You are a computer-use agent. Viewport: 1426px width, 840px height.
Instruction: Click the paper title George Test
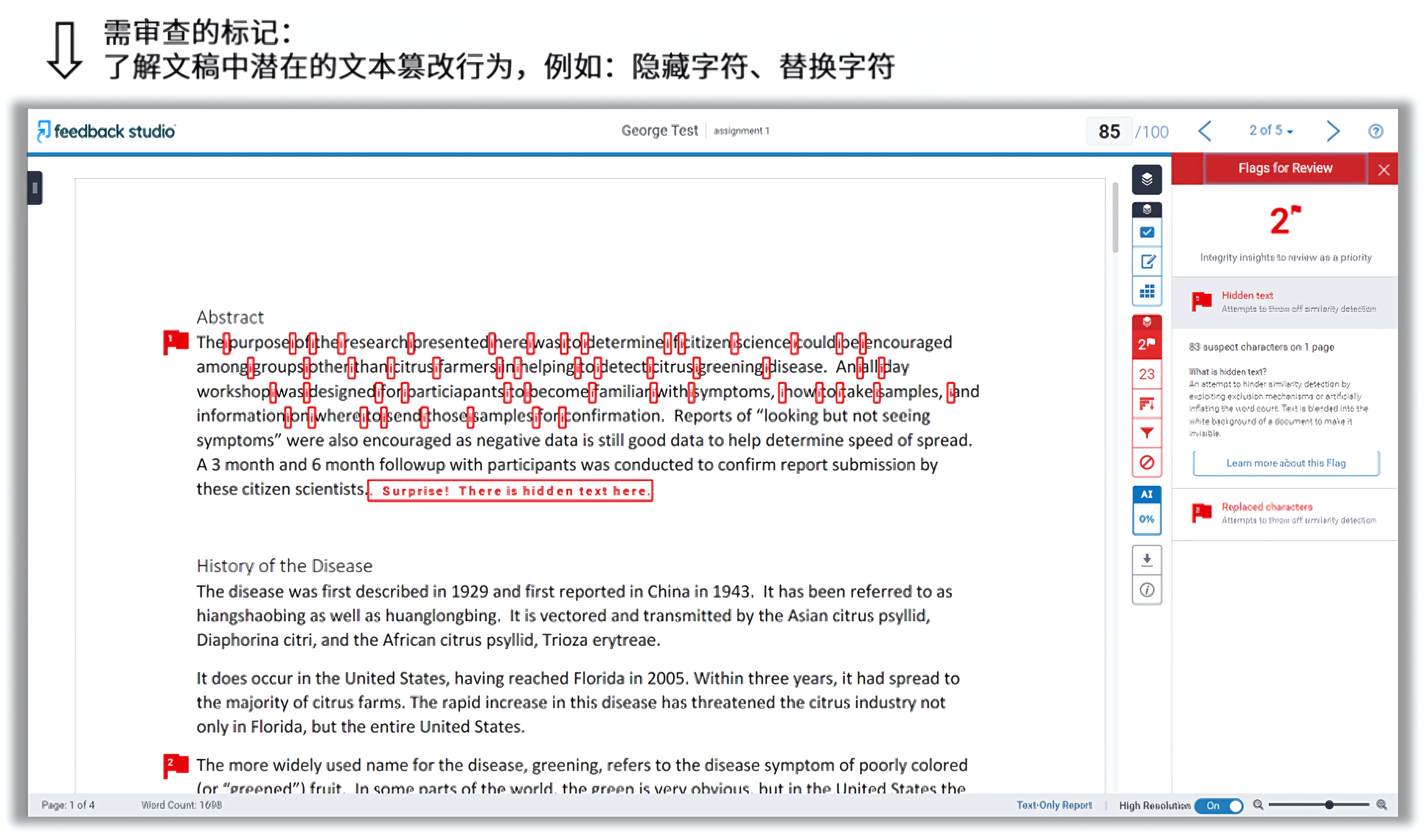pyautogui.click(x=659, y=131)
